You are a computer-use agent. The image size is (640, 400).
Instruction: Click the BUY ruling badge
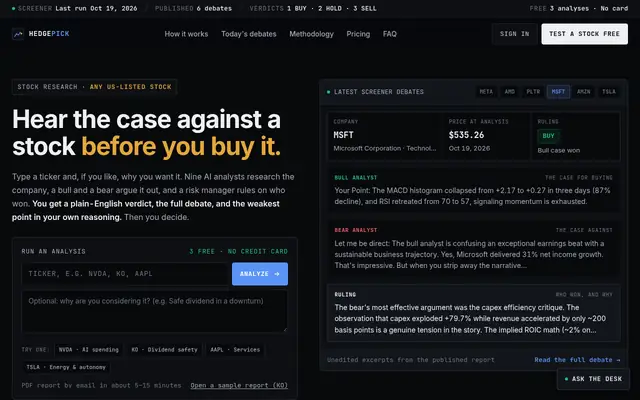point(548,136)
